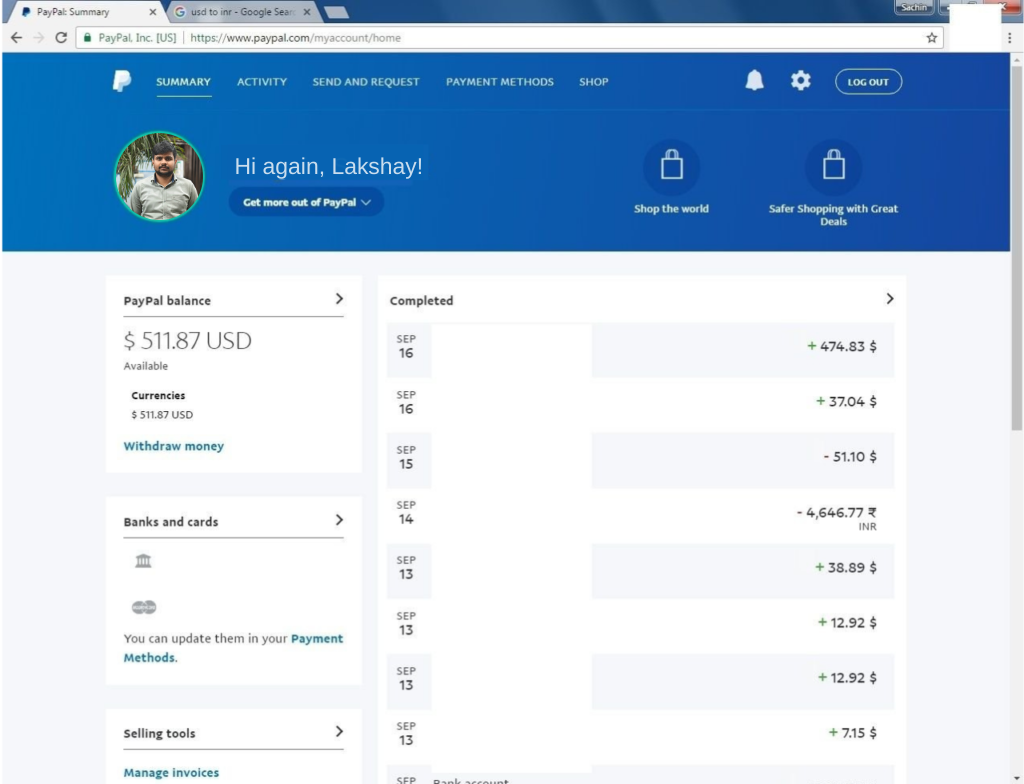1024x784 pixels.
Task: Expand the Completed transactions list
Action: [x=889, y=298]
